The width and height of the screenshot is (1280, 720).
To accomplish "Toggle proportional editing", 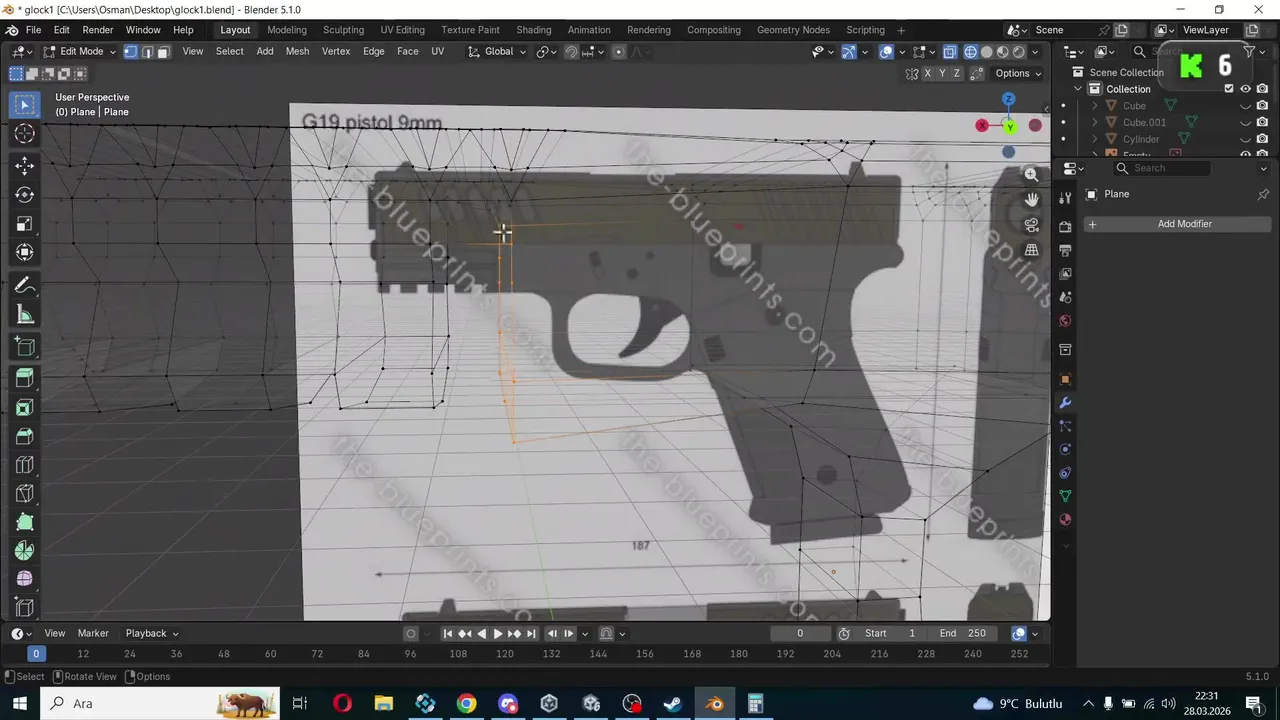I will (618, 51).
